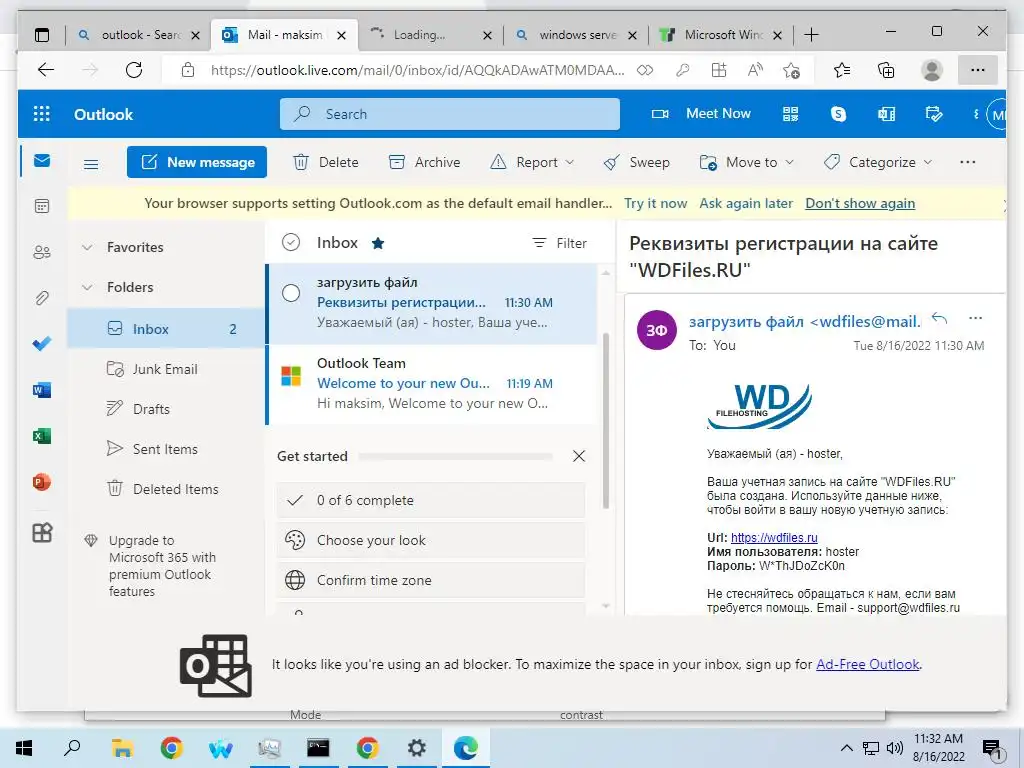Open the Calendar icon in left rail
The width and height of the screenshot is (1024, 768).
[42, 206]
